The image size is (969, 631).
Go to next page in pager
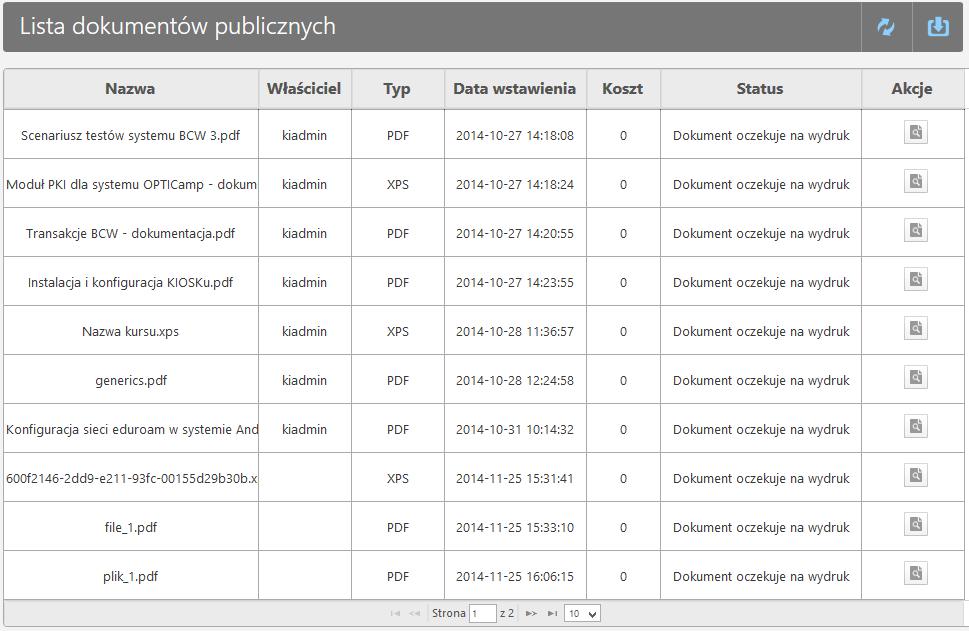point(531,614)
